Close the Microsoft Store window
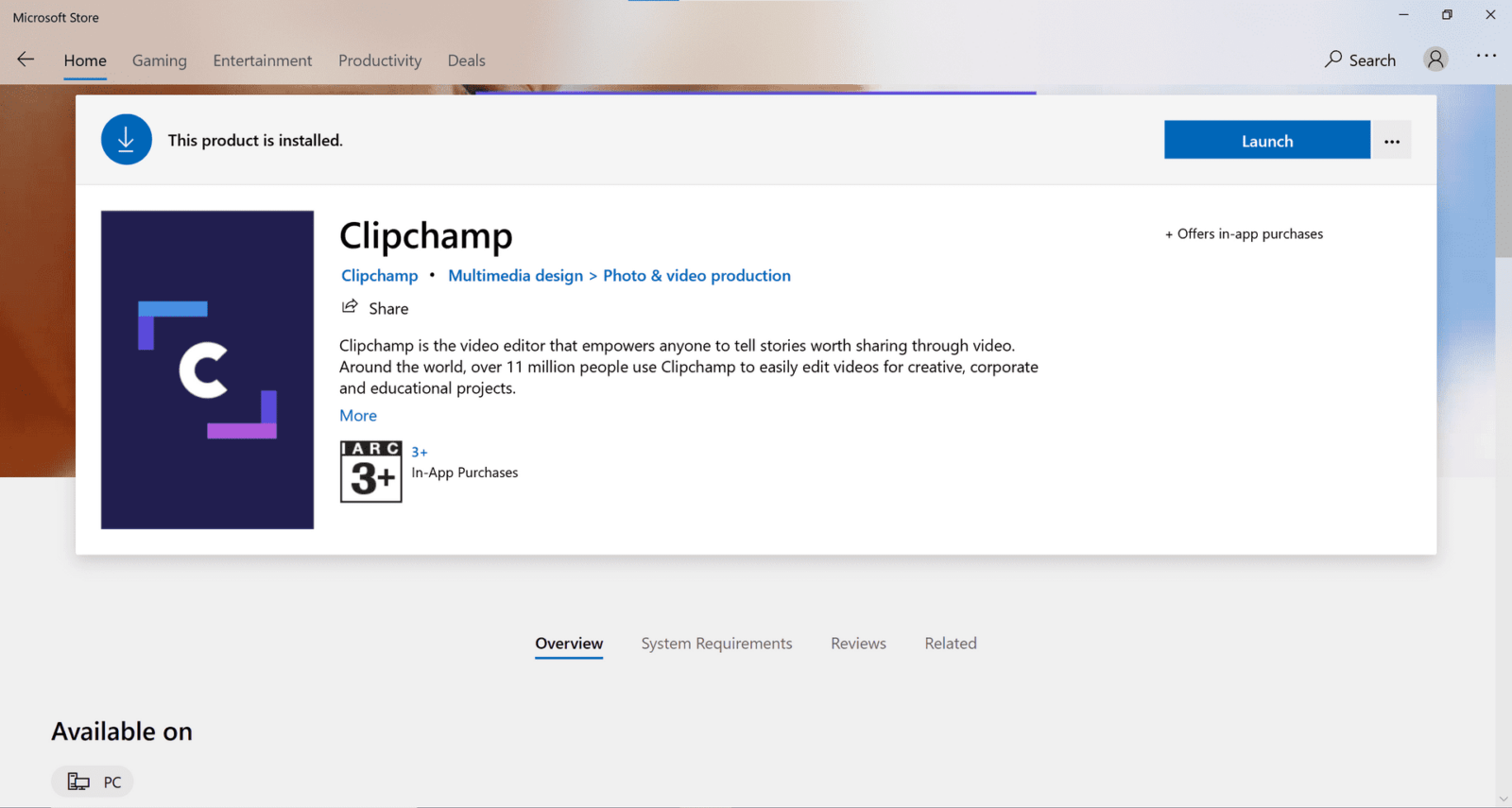 tap(1490, 15)
